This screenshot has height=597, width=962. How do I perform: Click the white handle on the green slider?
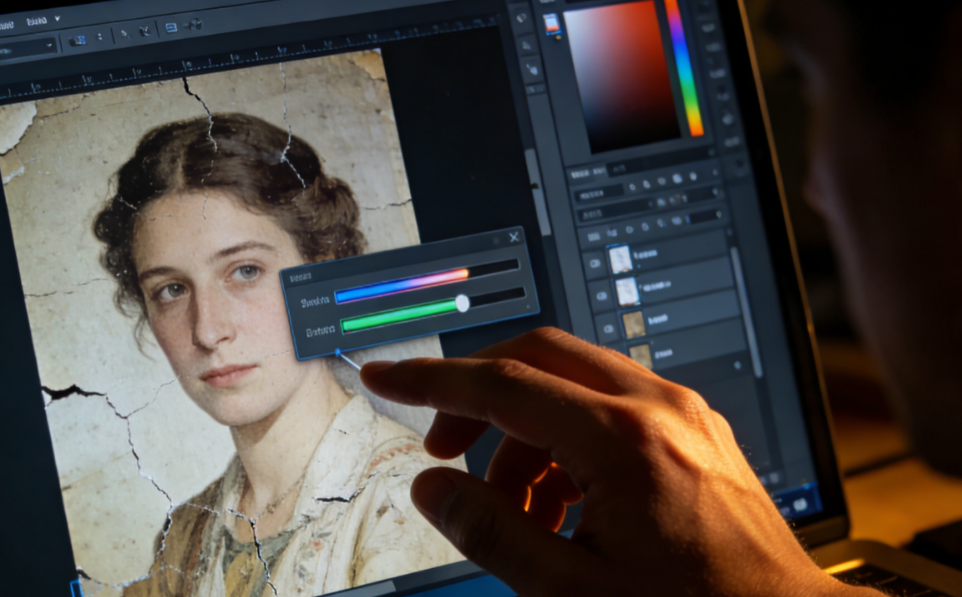[462, 302]
